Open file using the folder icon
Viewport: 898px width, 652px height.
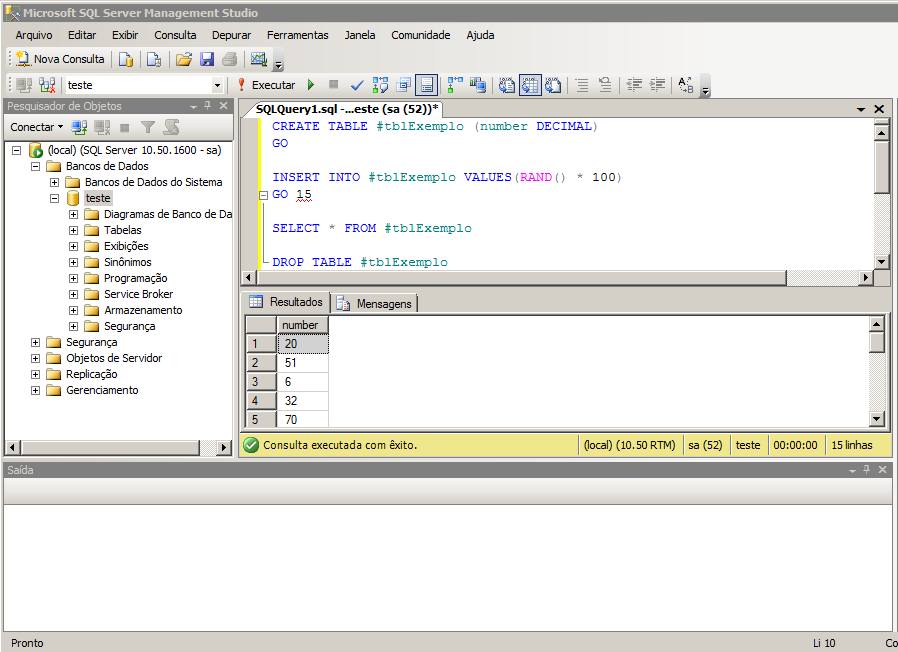coord(183,59)
